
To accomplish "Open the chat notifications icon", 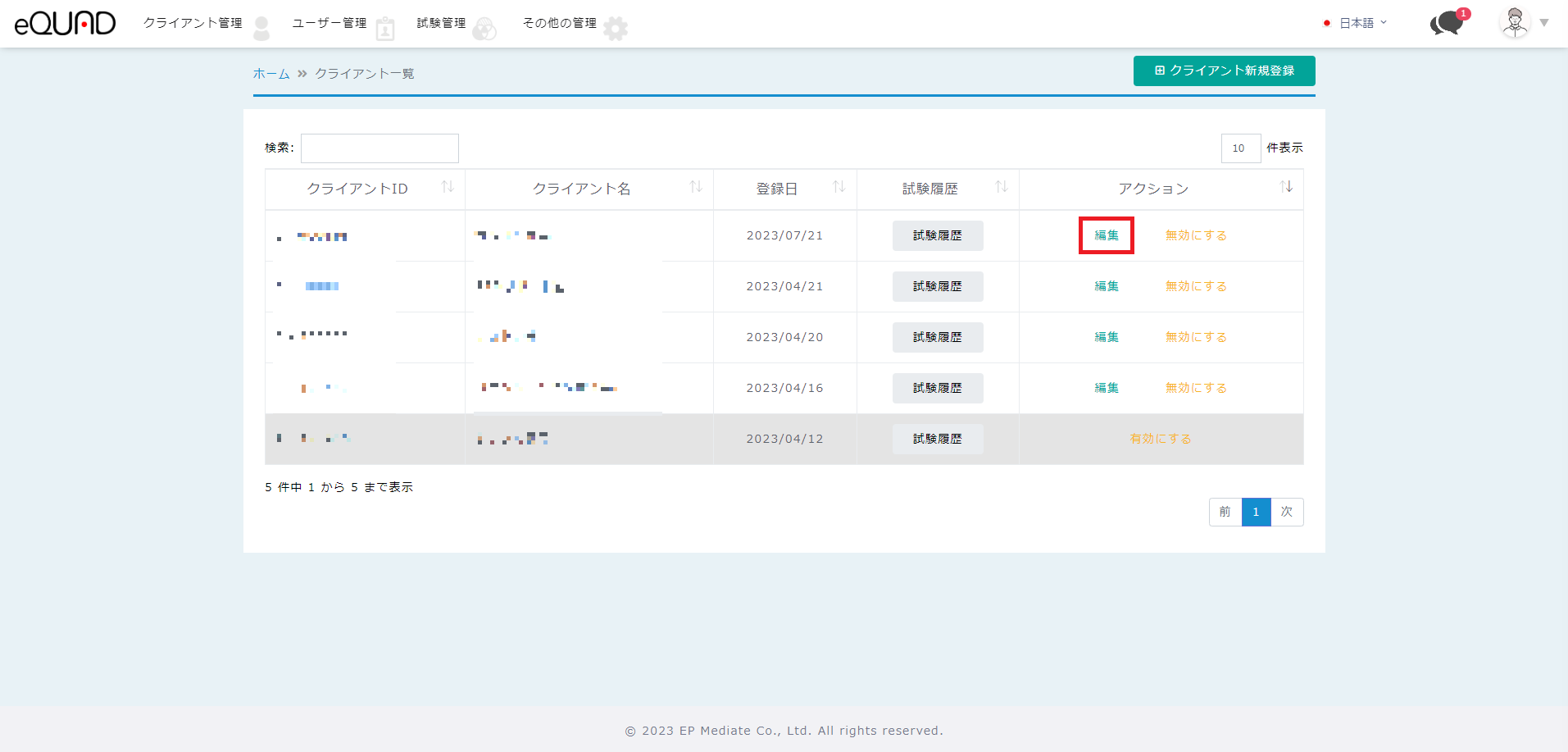I will (x=1448, y=23).
